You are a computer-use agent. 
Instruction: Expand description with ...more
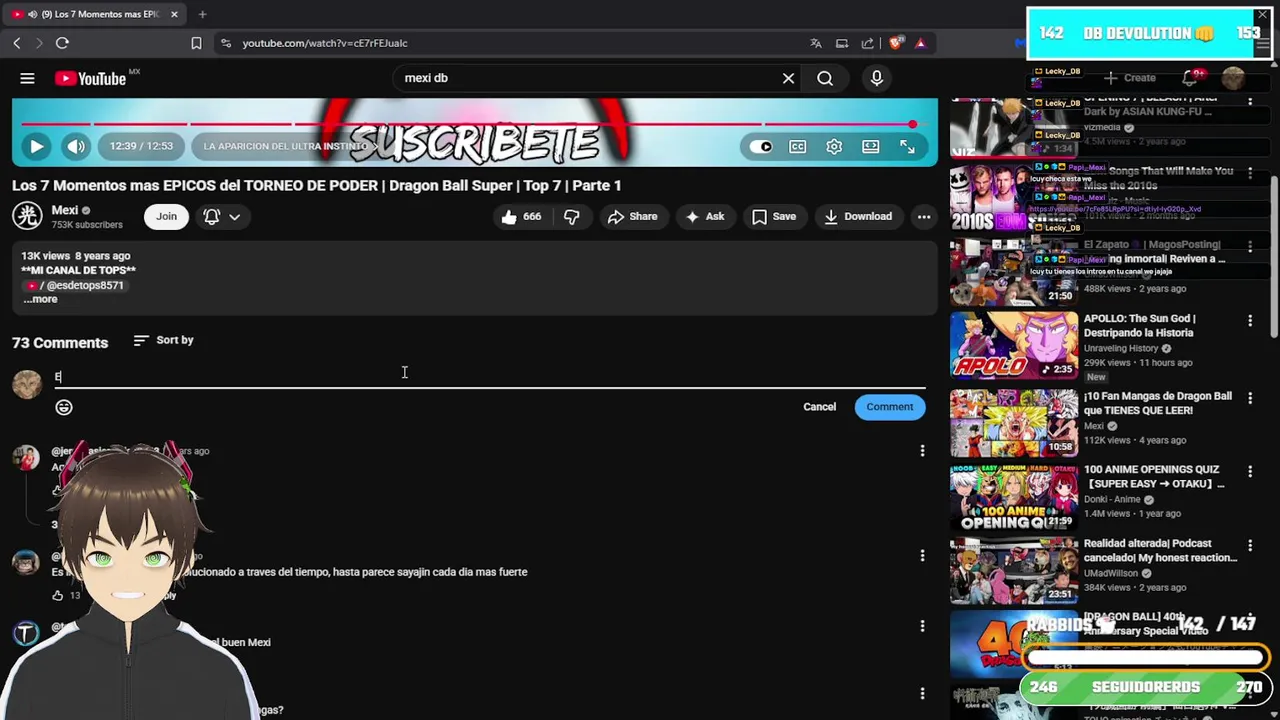point(40,299)
